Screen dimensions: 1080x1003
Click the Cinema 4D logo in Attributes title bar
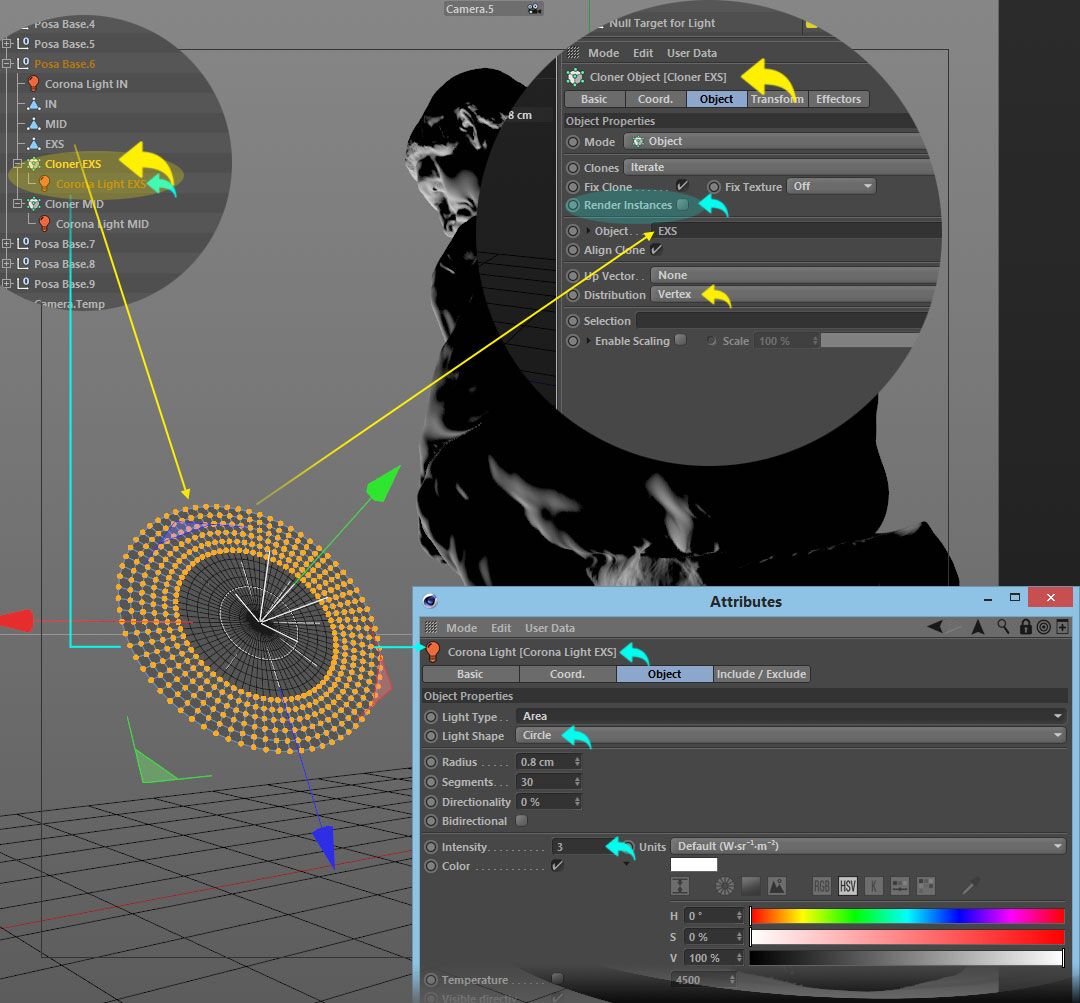click(x=430, y=601)
